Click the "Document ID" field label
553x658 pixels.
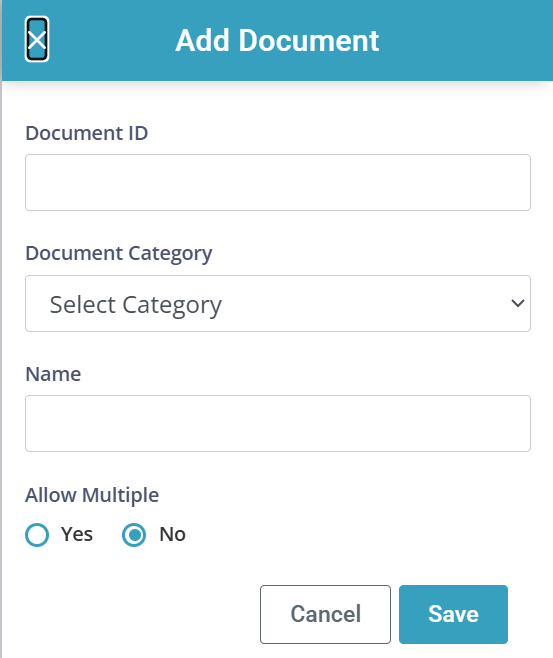pos(86,133)
